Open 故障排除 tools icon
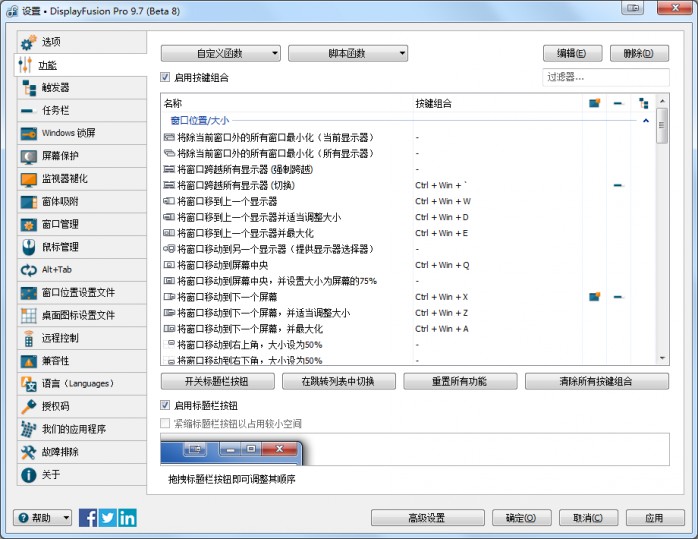 28,452
